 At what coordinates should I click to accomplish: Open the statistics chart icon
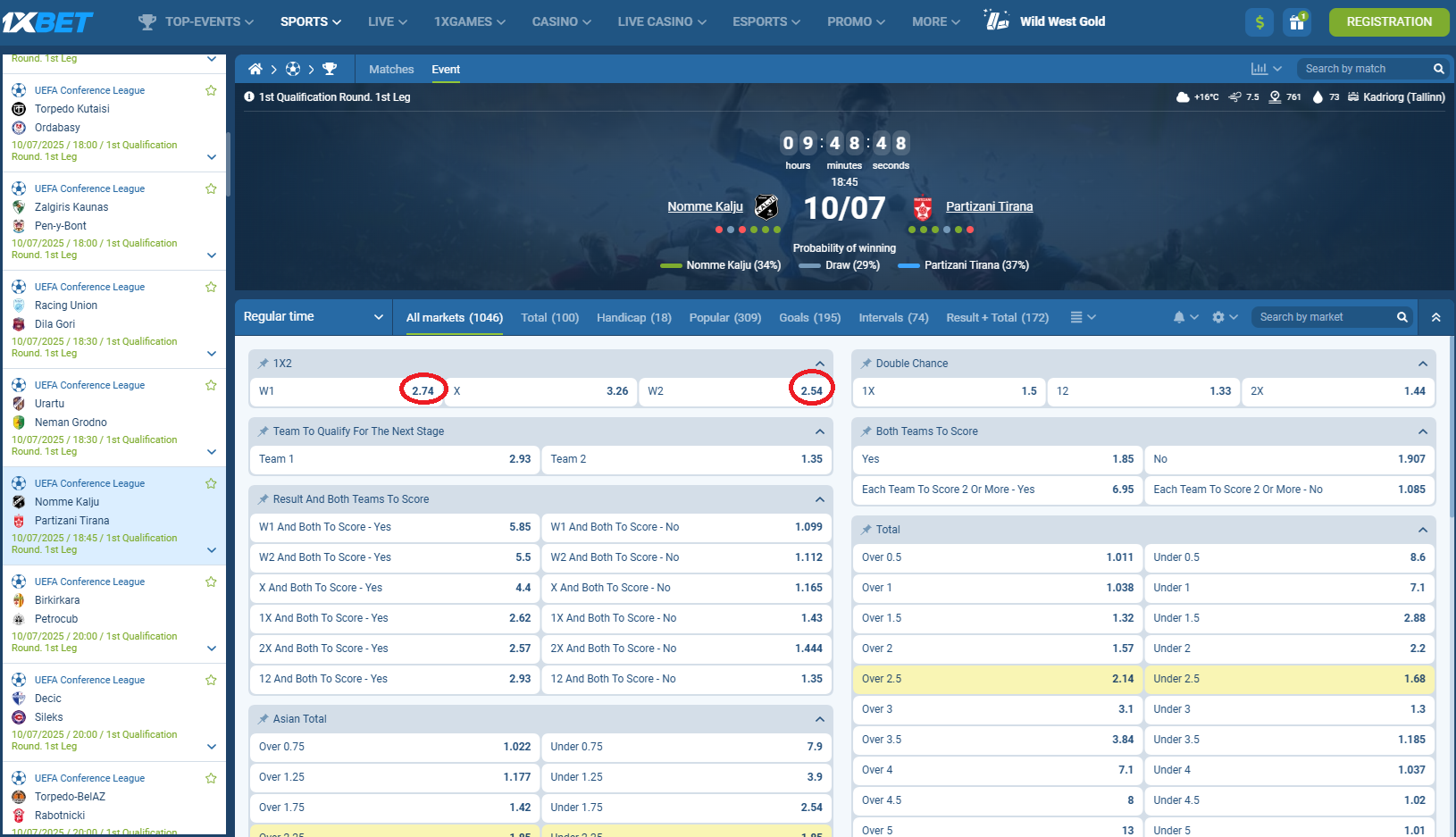click(1259, 69)
